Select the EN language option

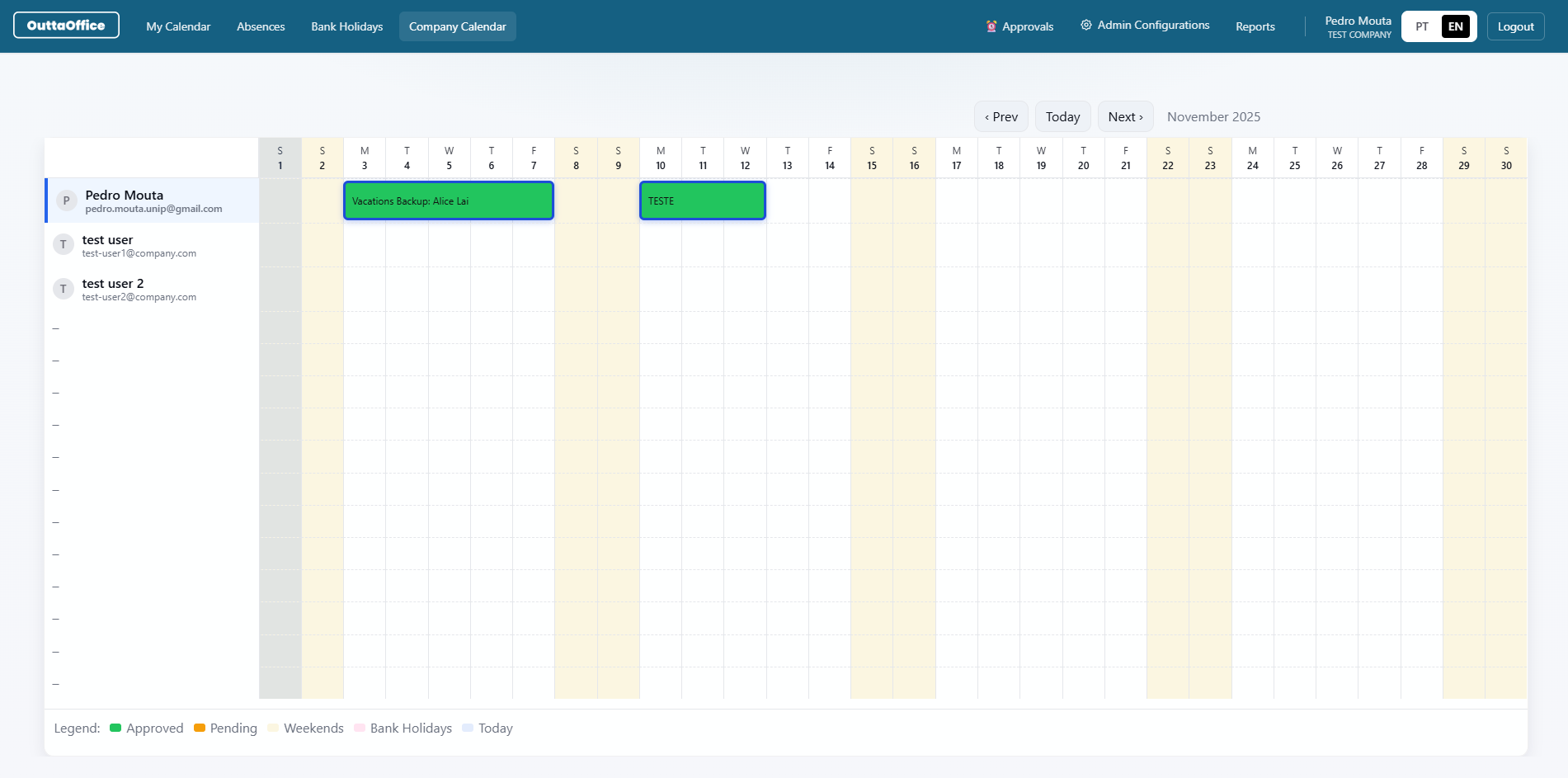click(x=1456, y=26)
